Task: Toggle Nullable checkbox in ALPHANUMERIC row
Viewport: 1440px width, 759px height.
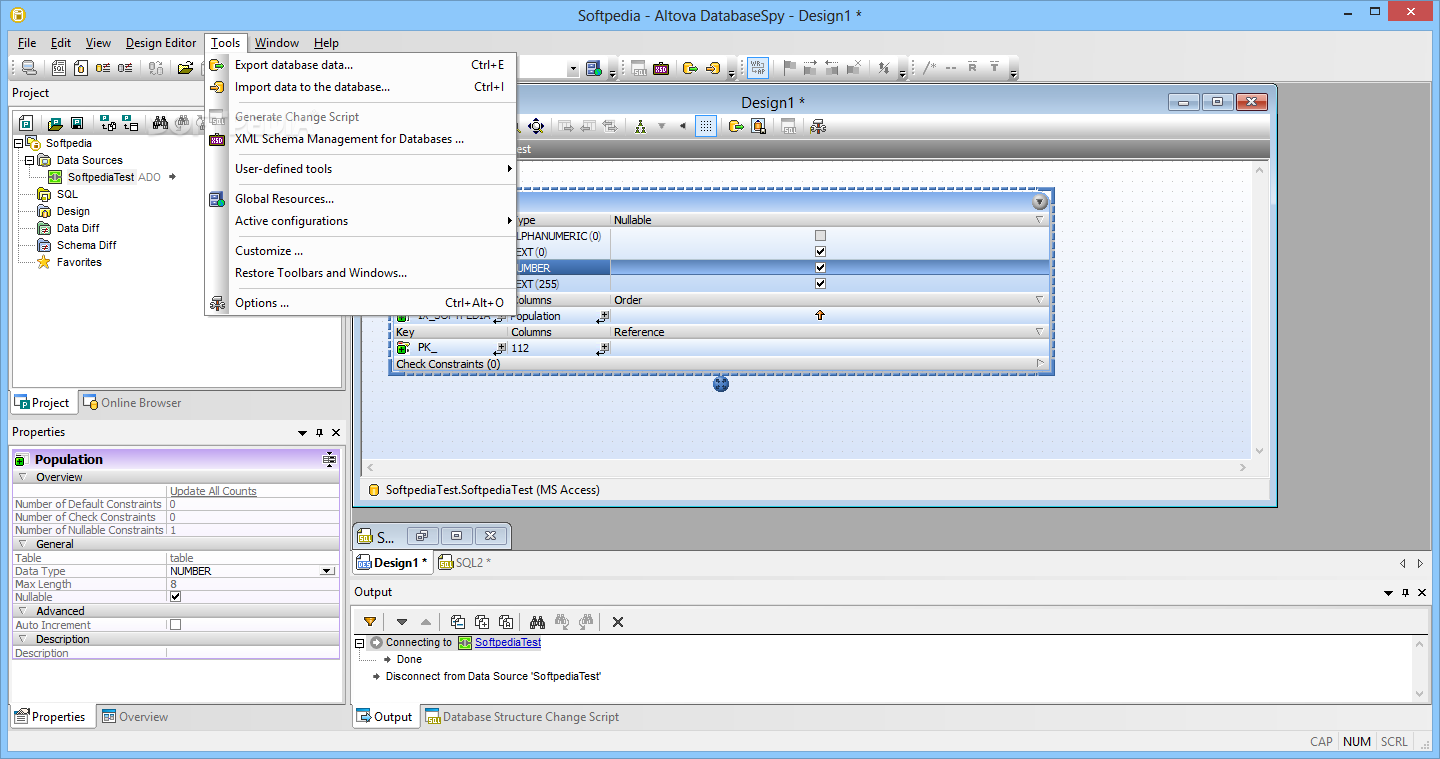Action: click(821, 236)
